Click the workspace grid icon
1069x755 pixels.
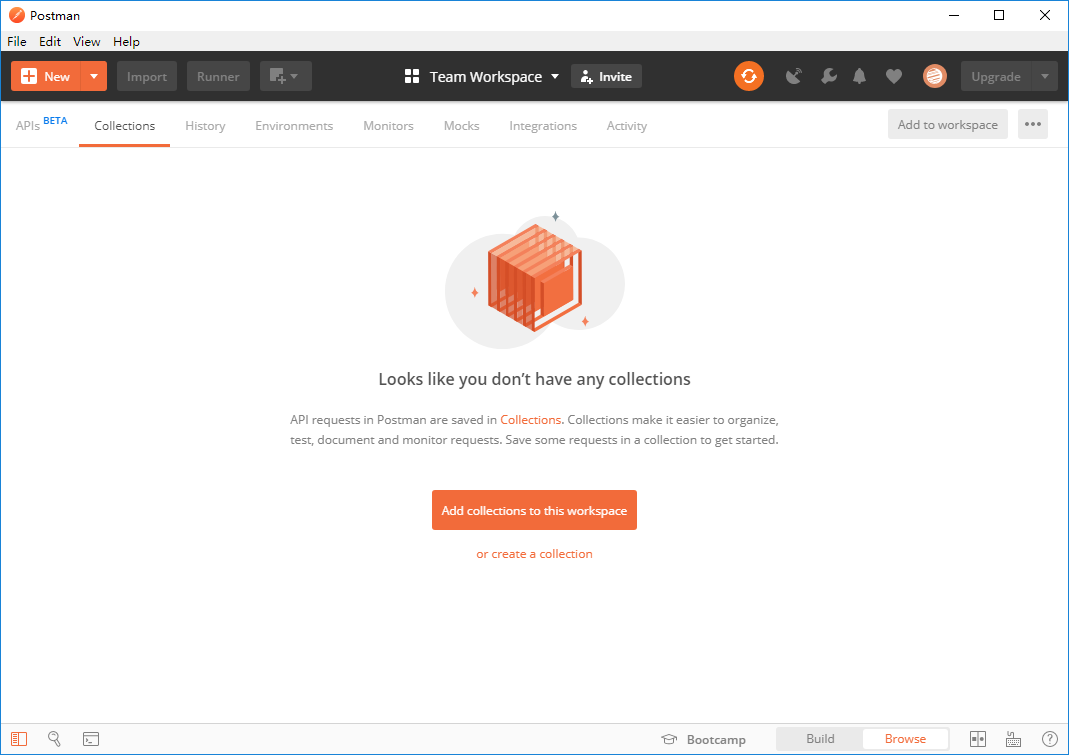coord(412,76)
